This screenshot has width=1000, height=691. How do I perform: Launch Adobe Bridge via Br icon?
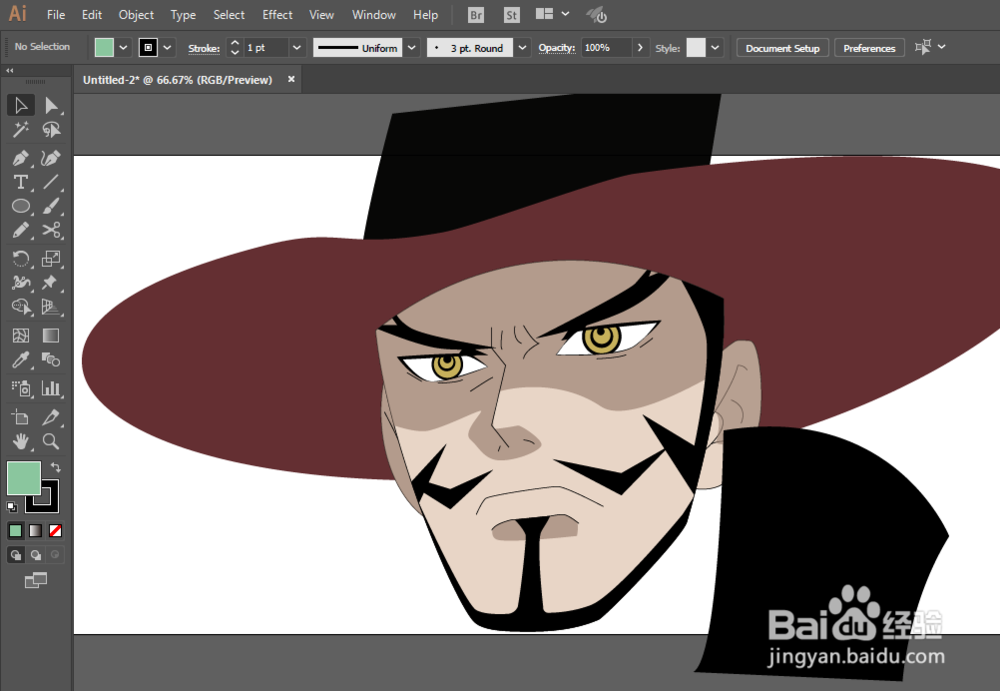tap(476, 15)
